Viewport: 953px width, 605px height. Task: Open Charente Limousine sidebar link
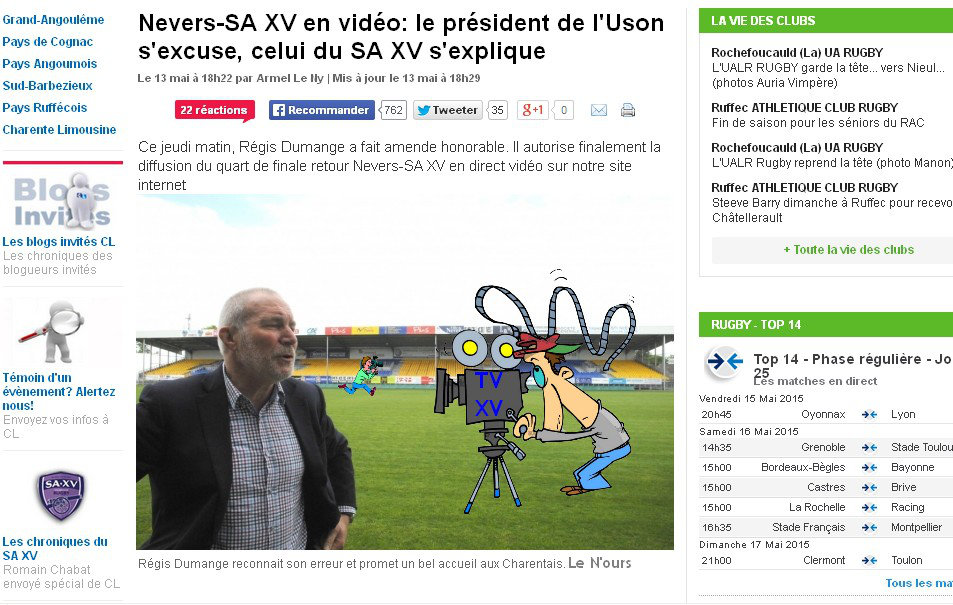tap(59, 130)
